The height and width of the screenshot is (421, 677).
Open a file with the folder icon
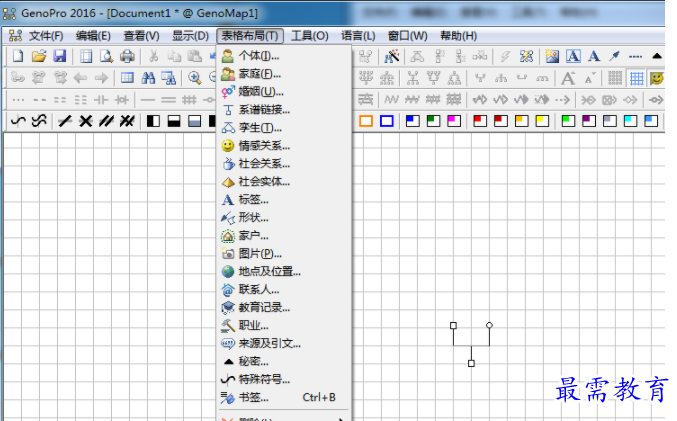(39, 56)
